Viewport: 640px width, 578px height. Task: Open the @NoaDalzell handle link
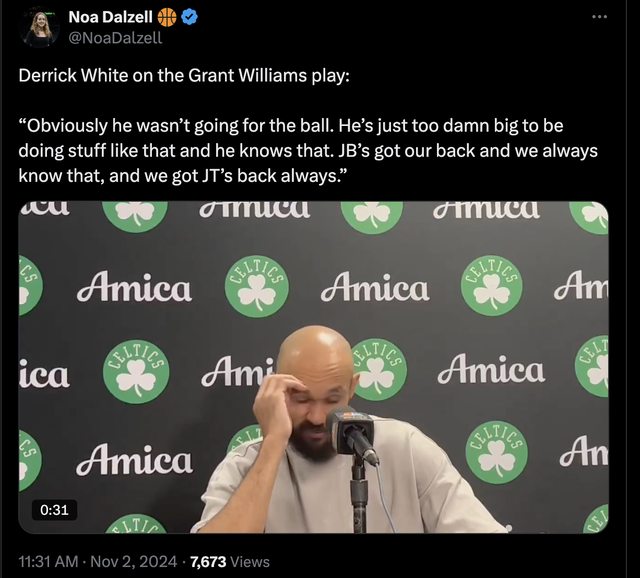[114, 38]
